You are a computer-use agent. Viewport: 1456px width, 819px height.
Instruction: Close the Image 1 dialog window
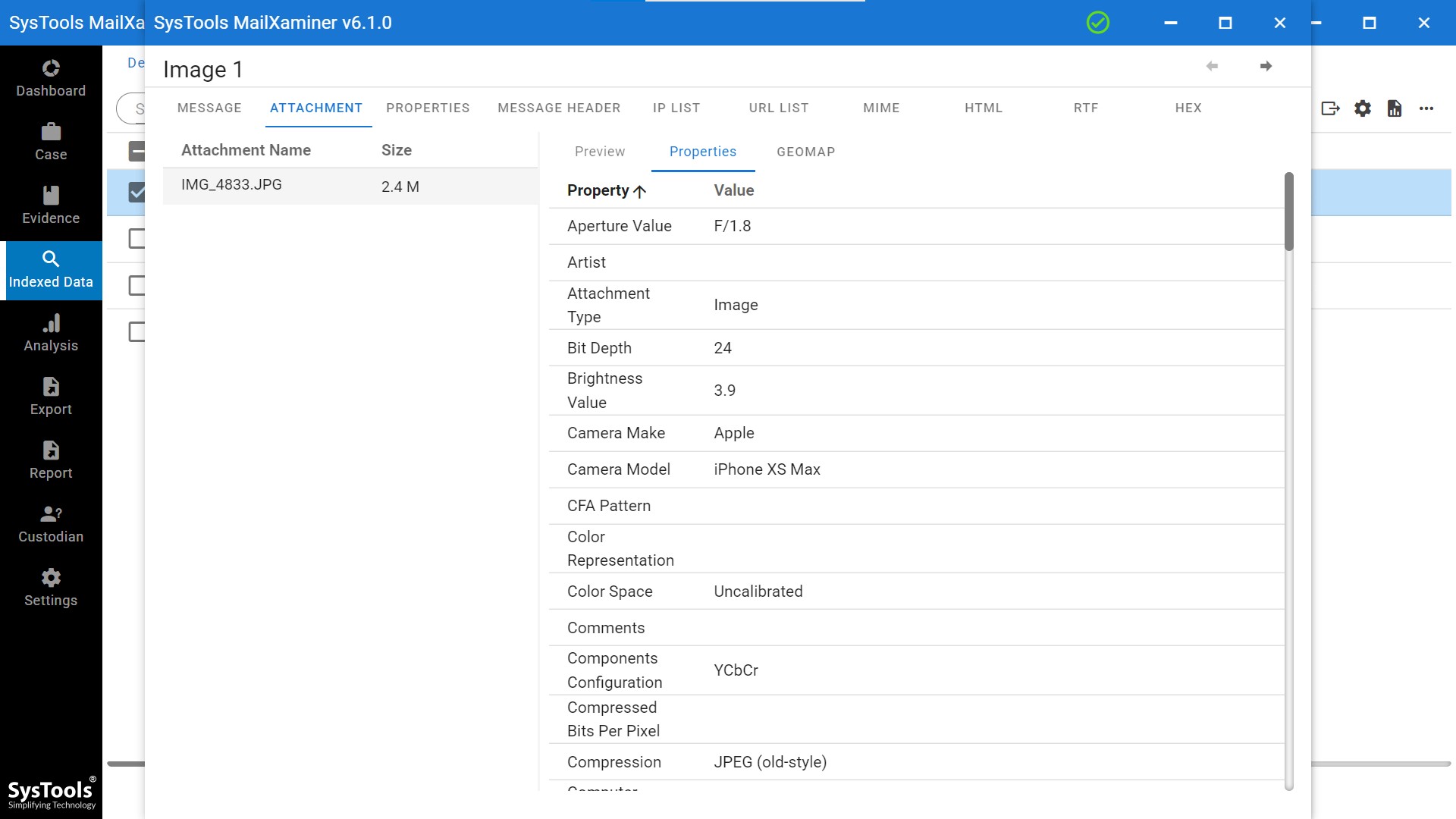1280,23
